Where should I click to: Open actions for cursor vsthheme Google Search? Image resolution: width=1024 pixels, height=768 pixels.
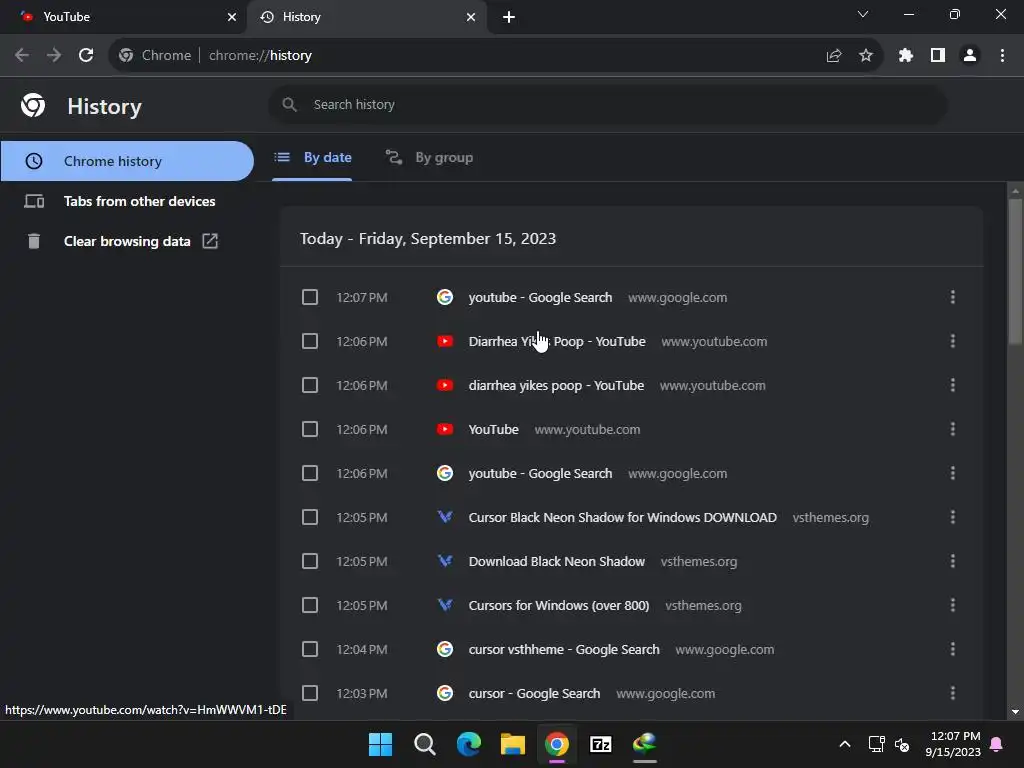(953, 649)
